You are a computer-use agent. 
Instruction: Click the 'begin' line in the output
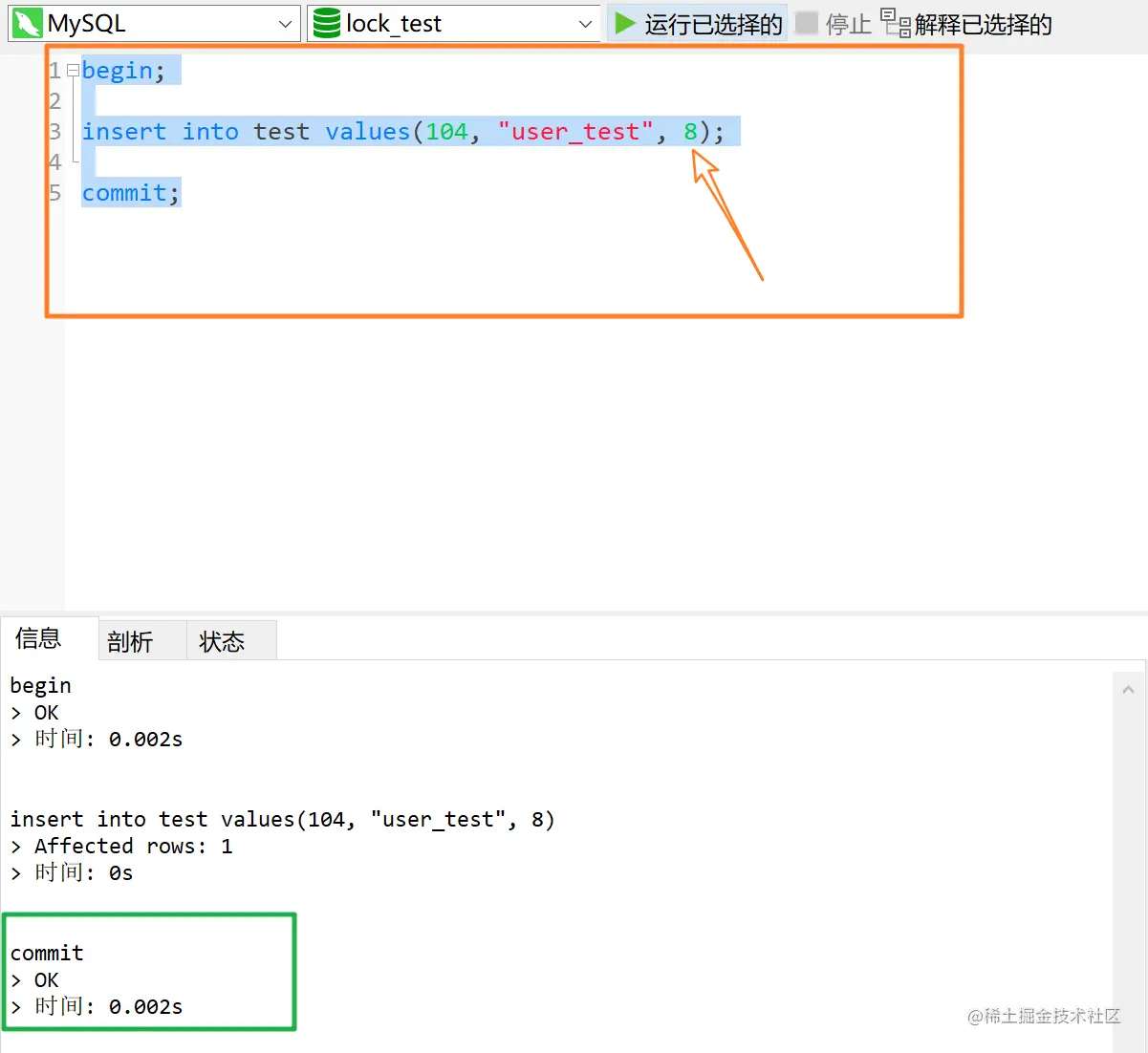click(40, 685)
